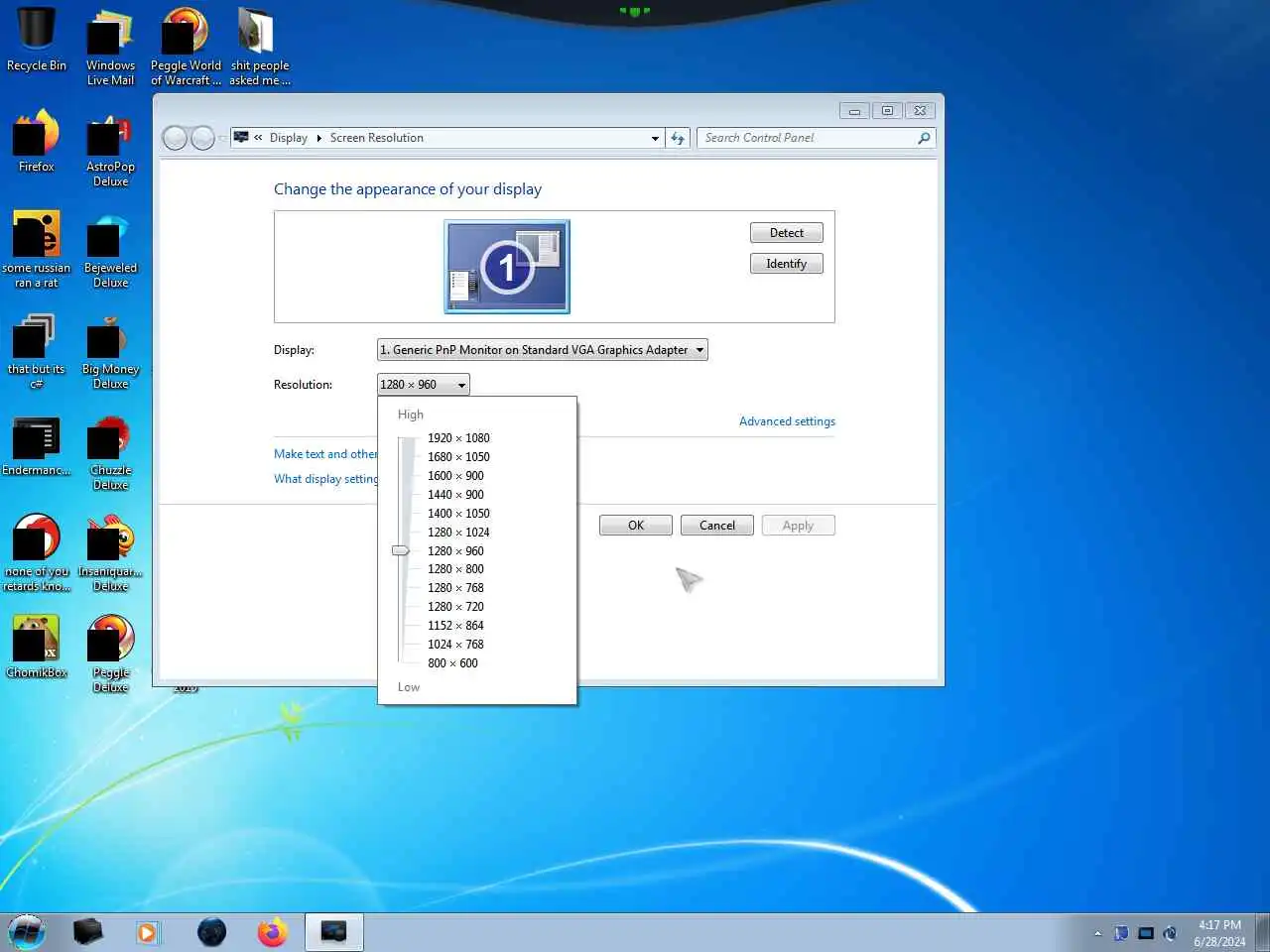Viewport: 1270px width, 952px height.
Task: Select the Firefox desktop shortcut
Action: pos(36,142)
